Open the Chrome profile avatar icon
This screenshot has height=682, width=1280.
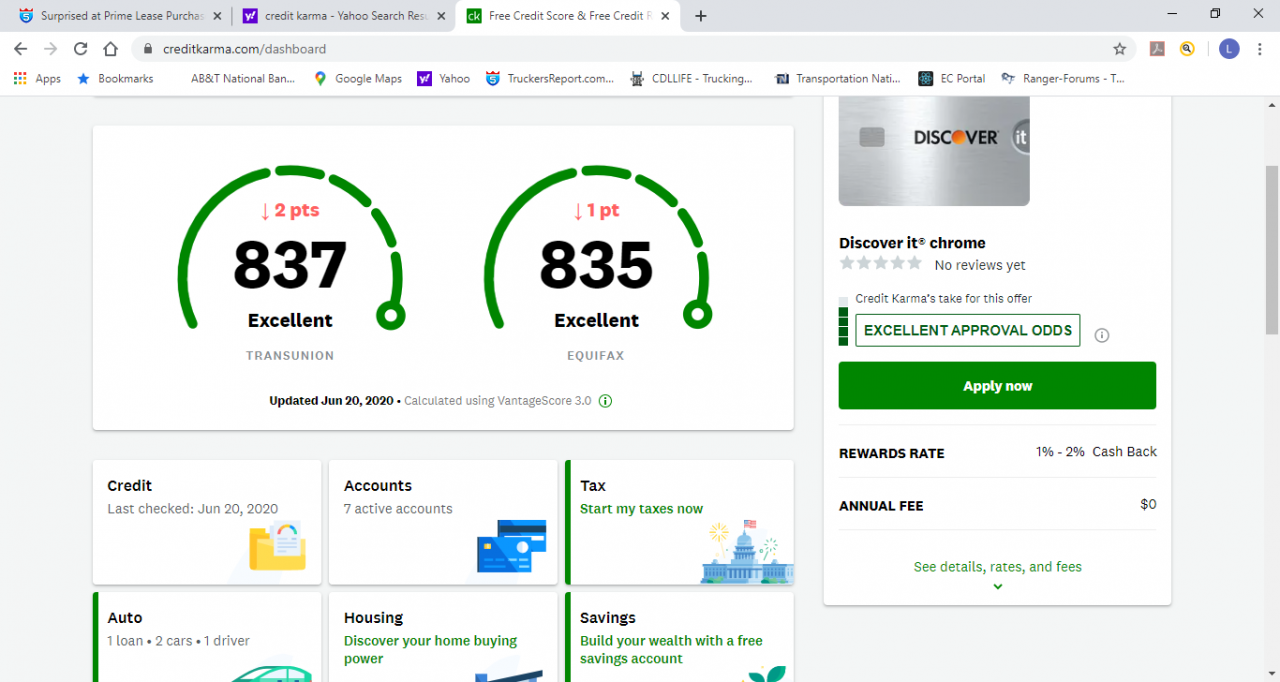click(x=1228, y=49)
